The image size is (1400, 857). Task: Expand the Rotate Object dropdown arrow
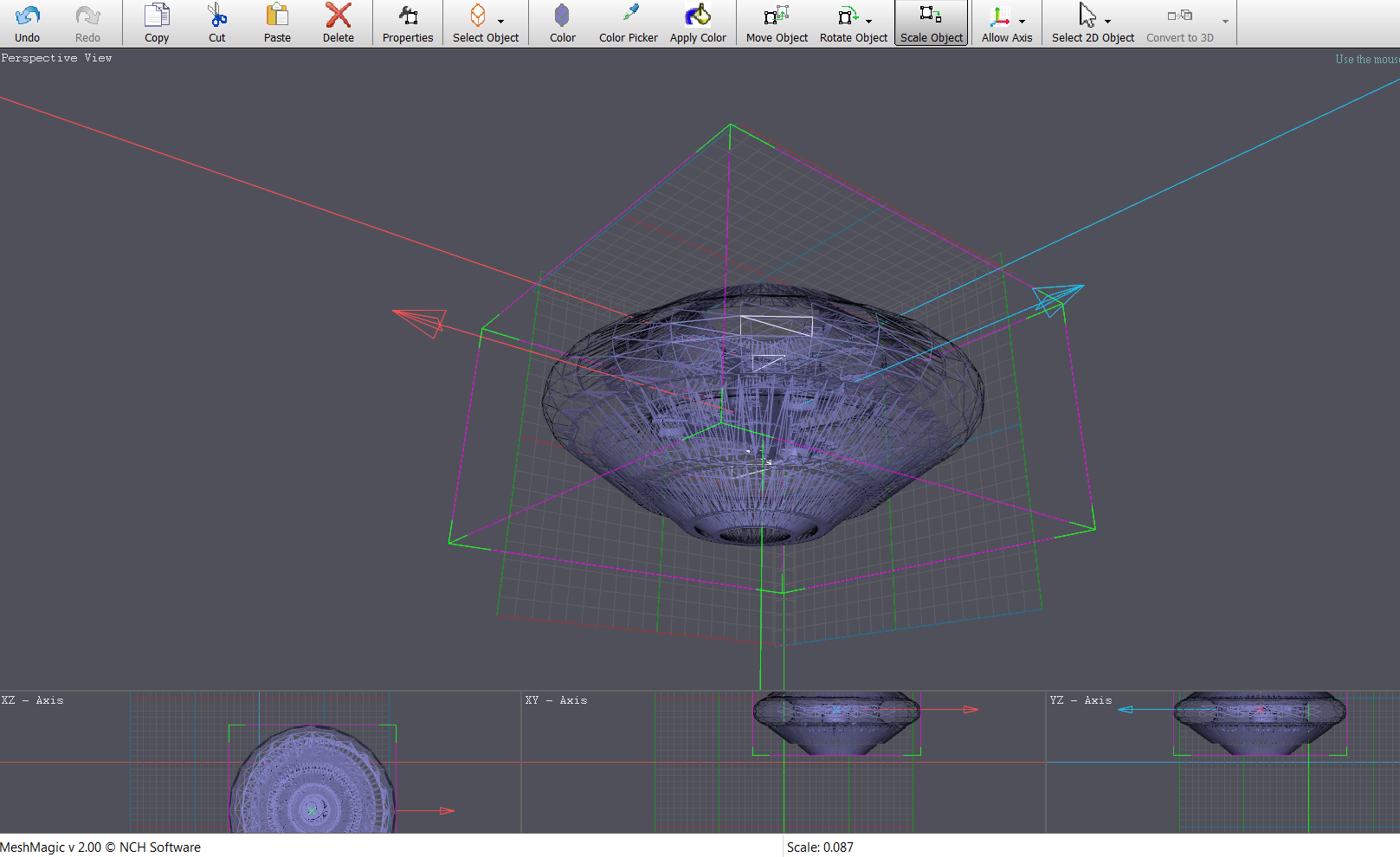(869, 21)
